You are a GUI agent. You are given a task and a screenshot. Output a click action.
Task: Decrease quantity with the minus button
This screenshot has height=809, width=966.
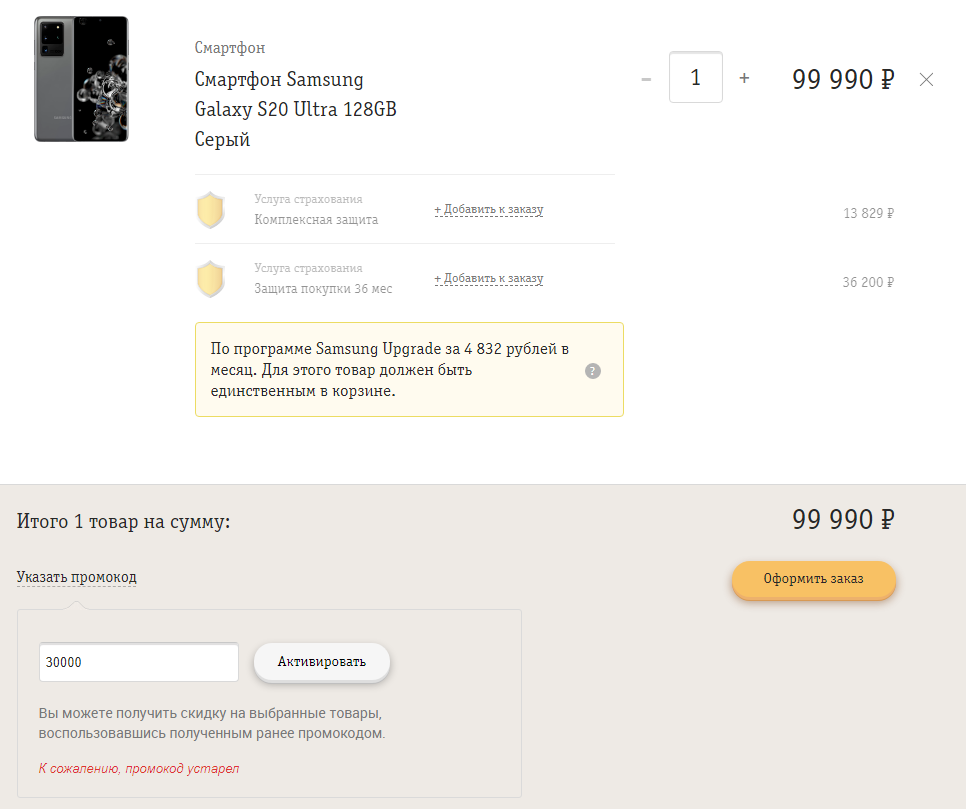click(646, 79)
